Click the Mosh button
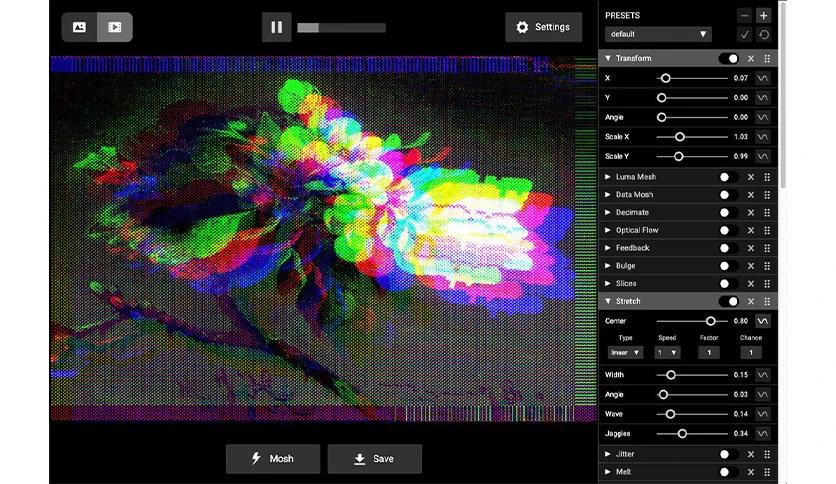836x484 pixels. tap(272, 458)
